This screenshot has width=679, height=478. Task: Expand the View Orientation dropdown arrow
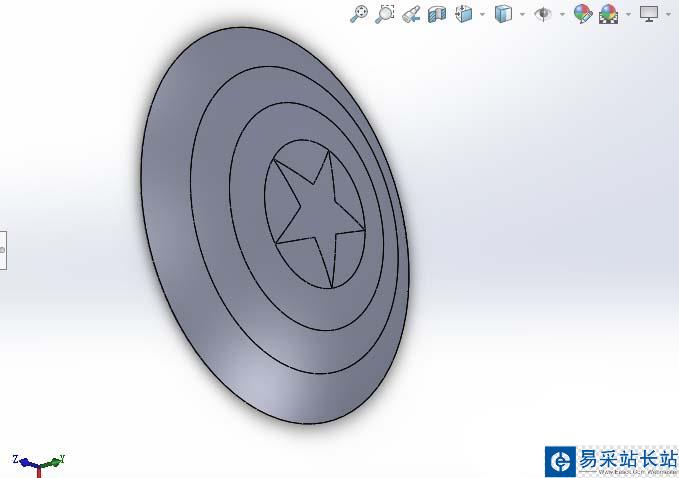pyautogui.click(x=482, y=14)
